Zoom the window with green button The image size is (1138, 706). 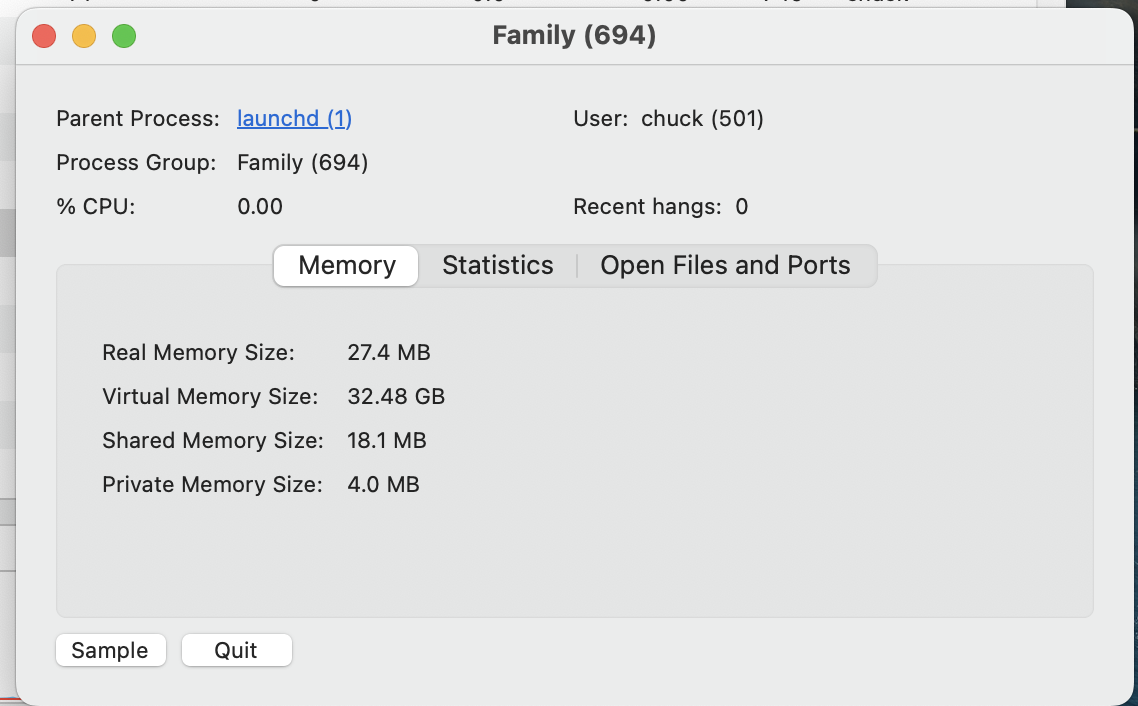pyautogui.click(x=124, y=37)
